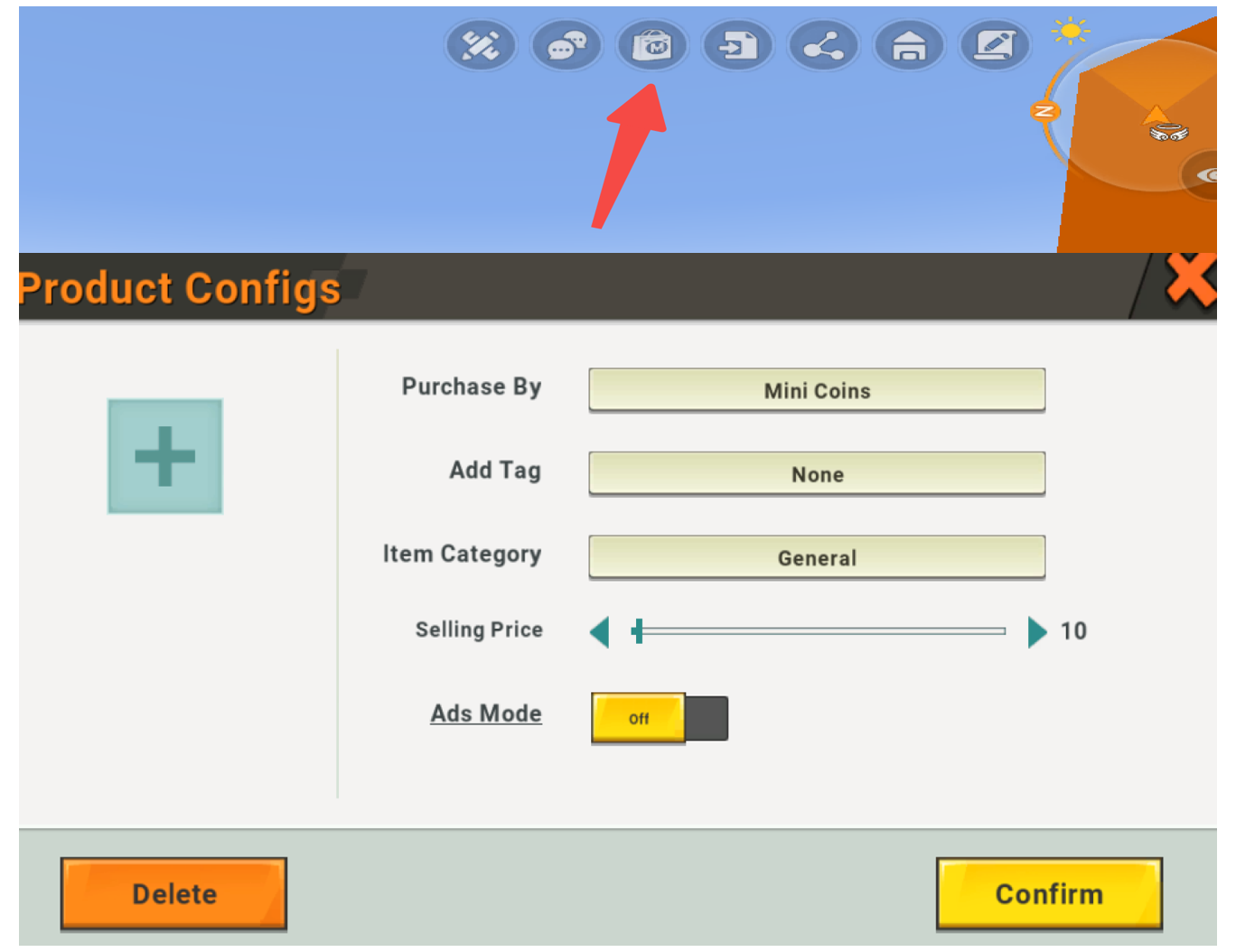The width and height of the screenshot is (1236, 952).
Task: Open the note with pencil icon
Action: [995, 45]
